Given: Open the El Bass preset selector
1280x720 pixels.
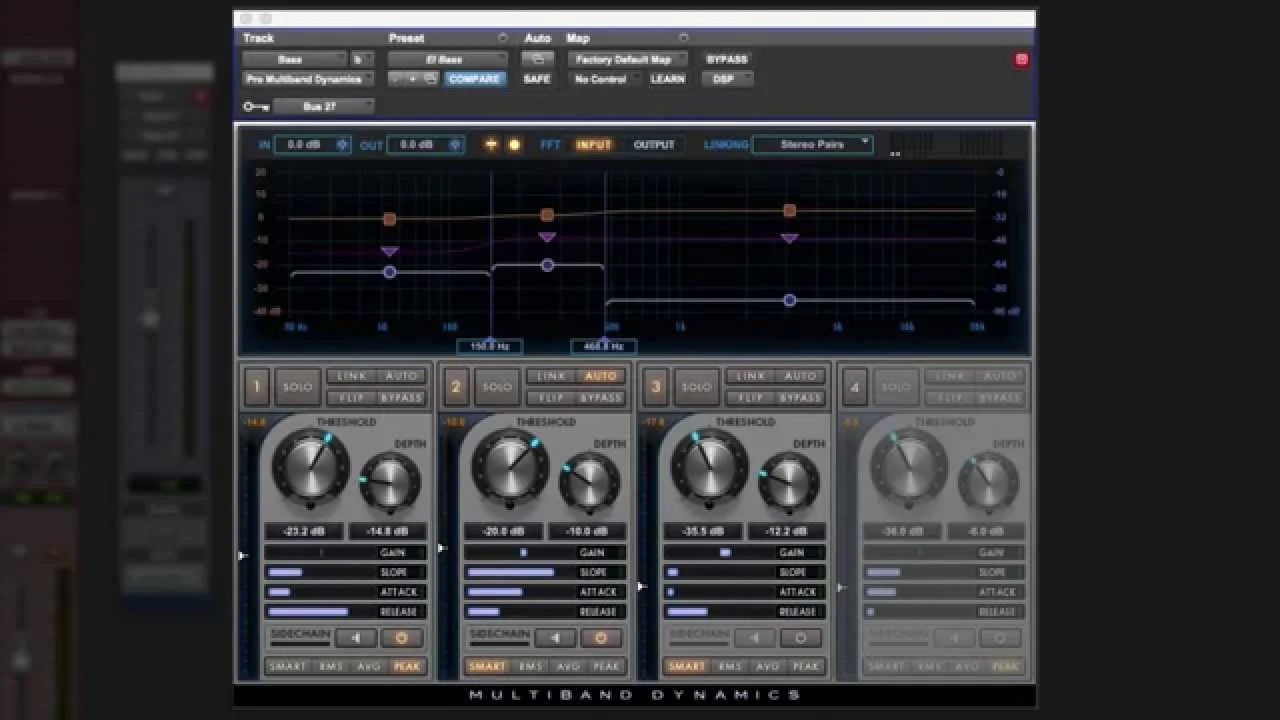Looking at the screenshot, I should (447, 59).
